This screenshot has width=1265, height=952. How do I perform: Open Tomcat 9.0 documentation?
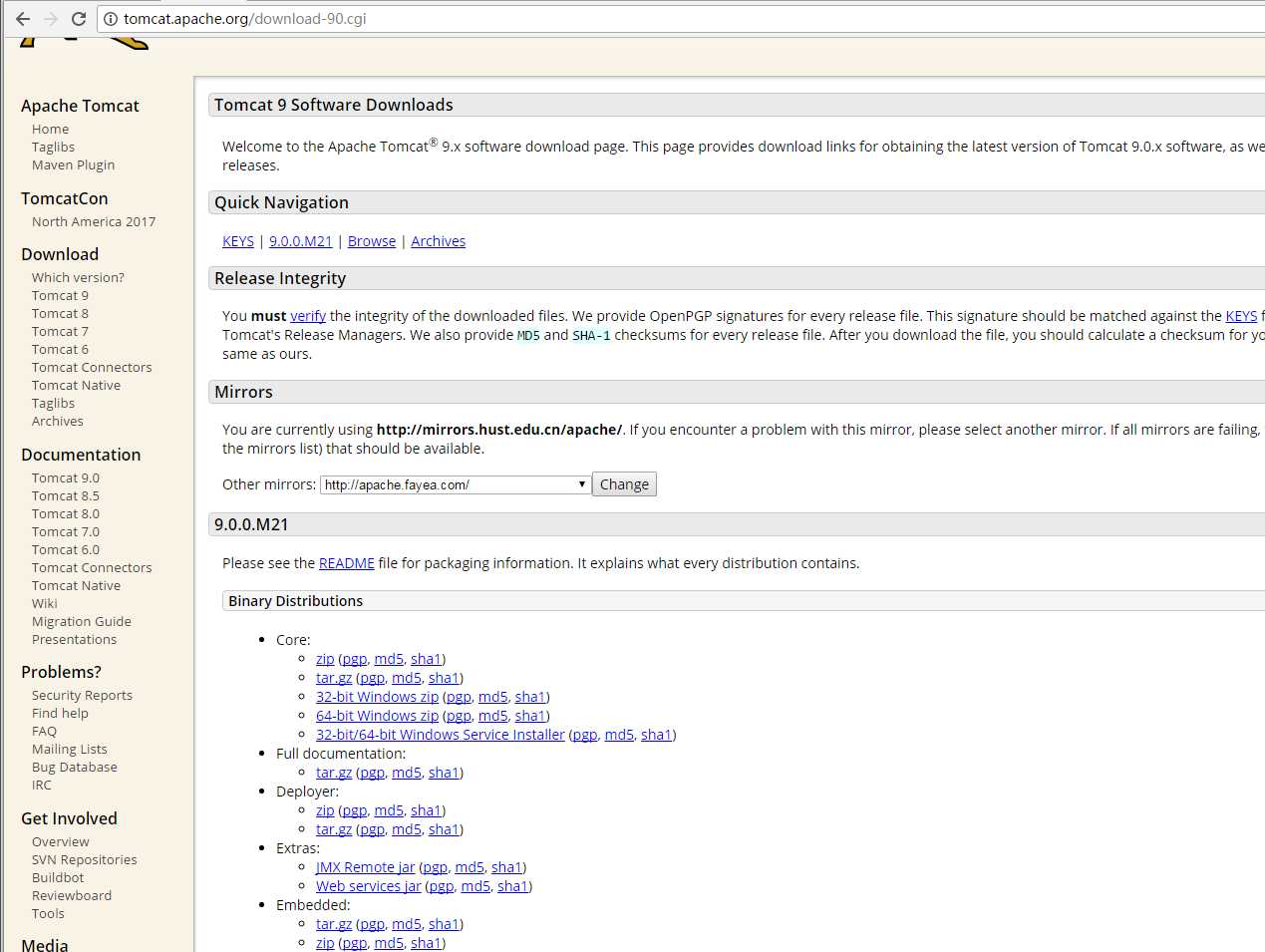pyautogui.click(x=66, y=478)
